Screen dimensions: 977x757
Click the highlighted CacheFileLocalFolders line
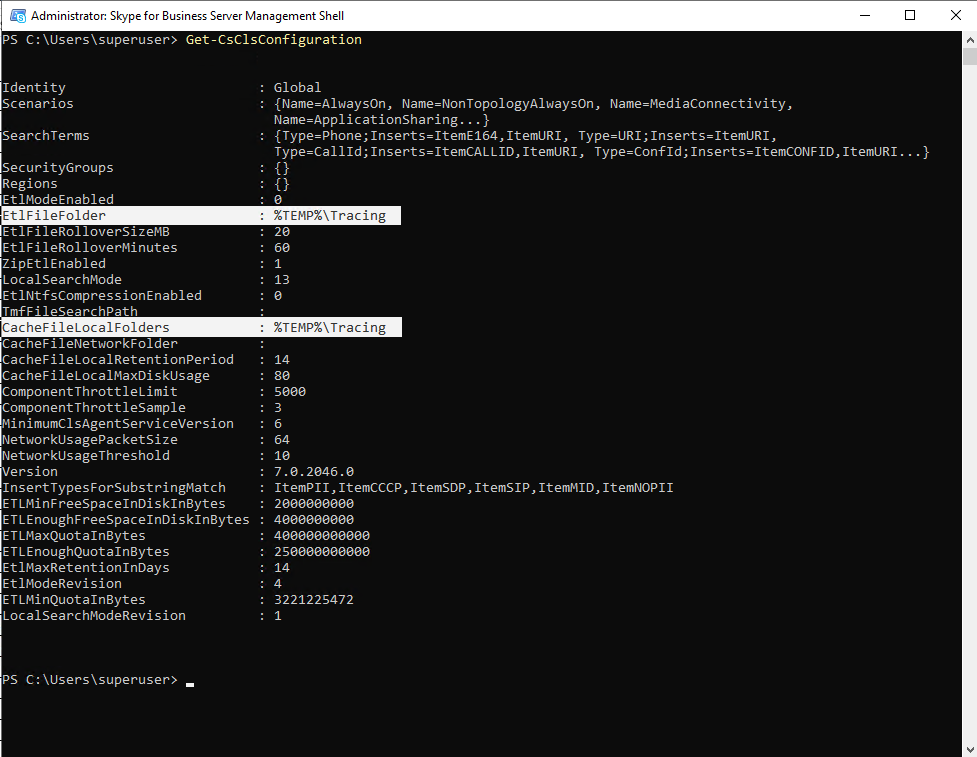[201, 328]
